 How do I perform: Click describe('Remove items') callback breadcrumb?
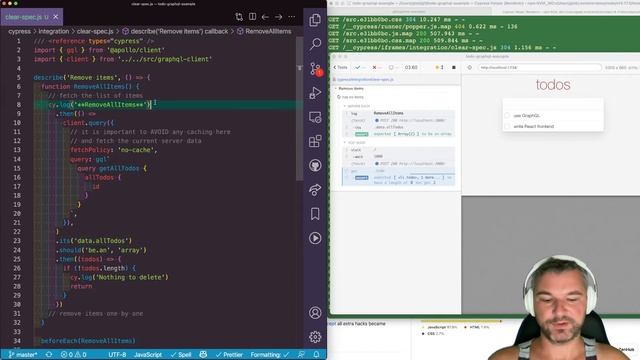[176, 31]
